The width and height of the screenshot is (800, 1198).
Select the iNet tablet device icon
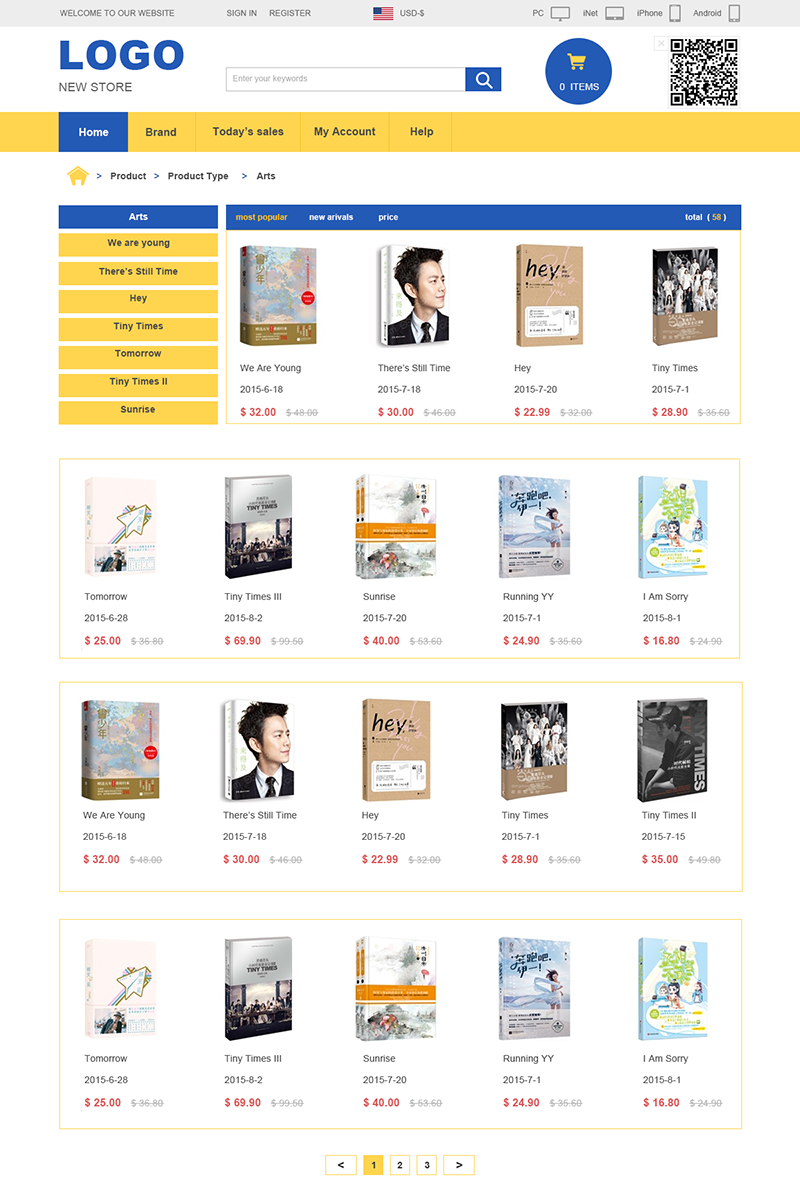pyautogui.click(x=614, y=13)
